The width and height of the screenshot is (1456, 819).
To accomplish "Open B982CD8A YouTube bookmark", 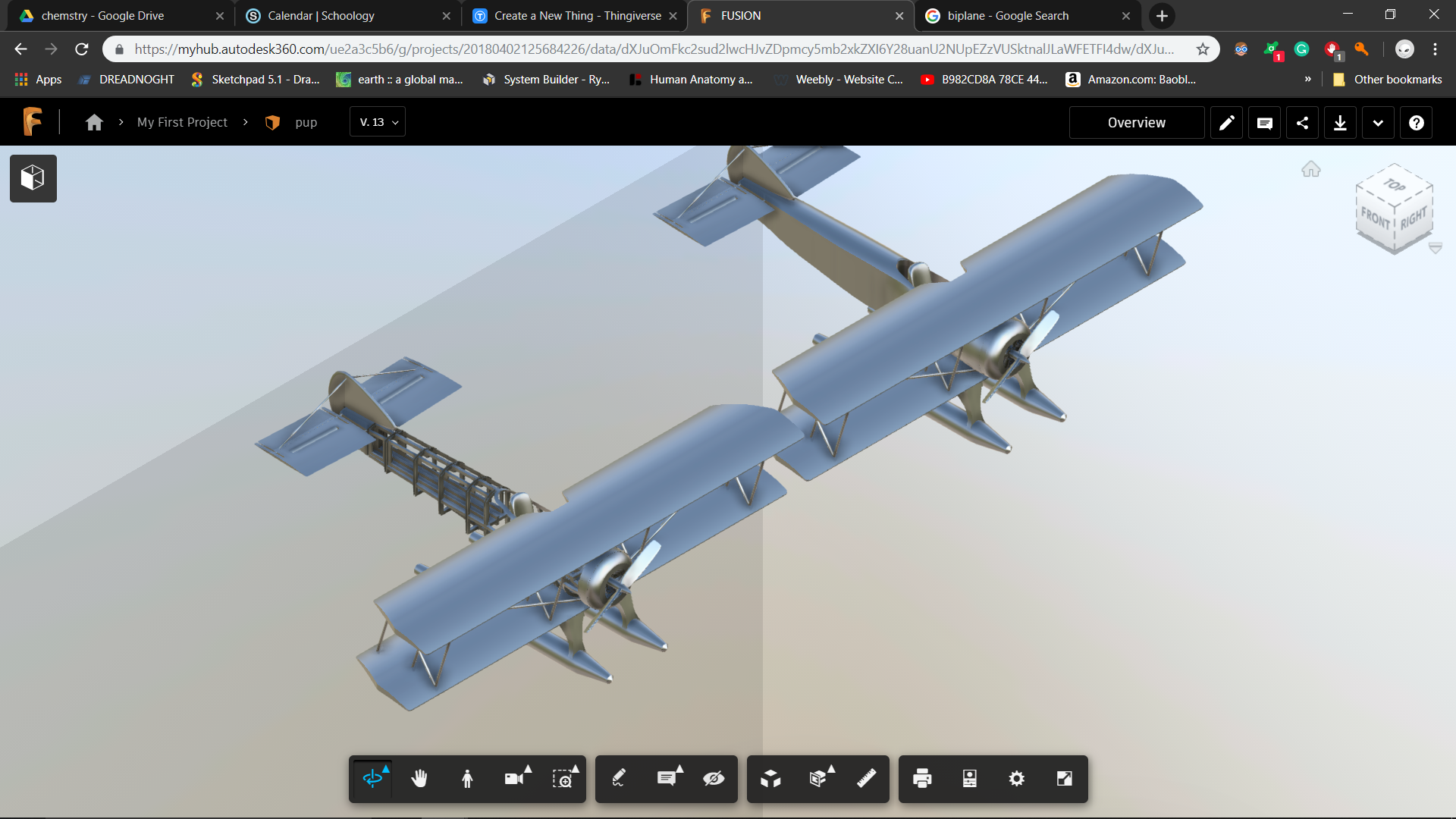I will pyautogui.click(x=984, y=80).
